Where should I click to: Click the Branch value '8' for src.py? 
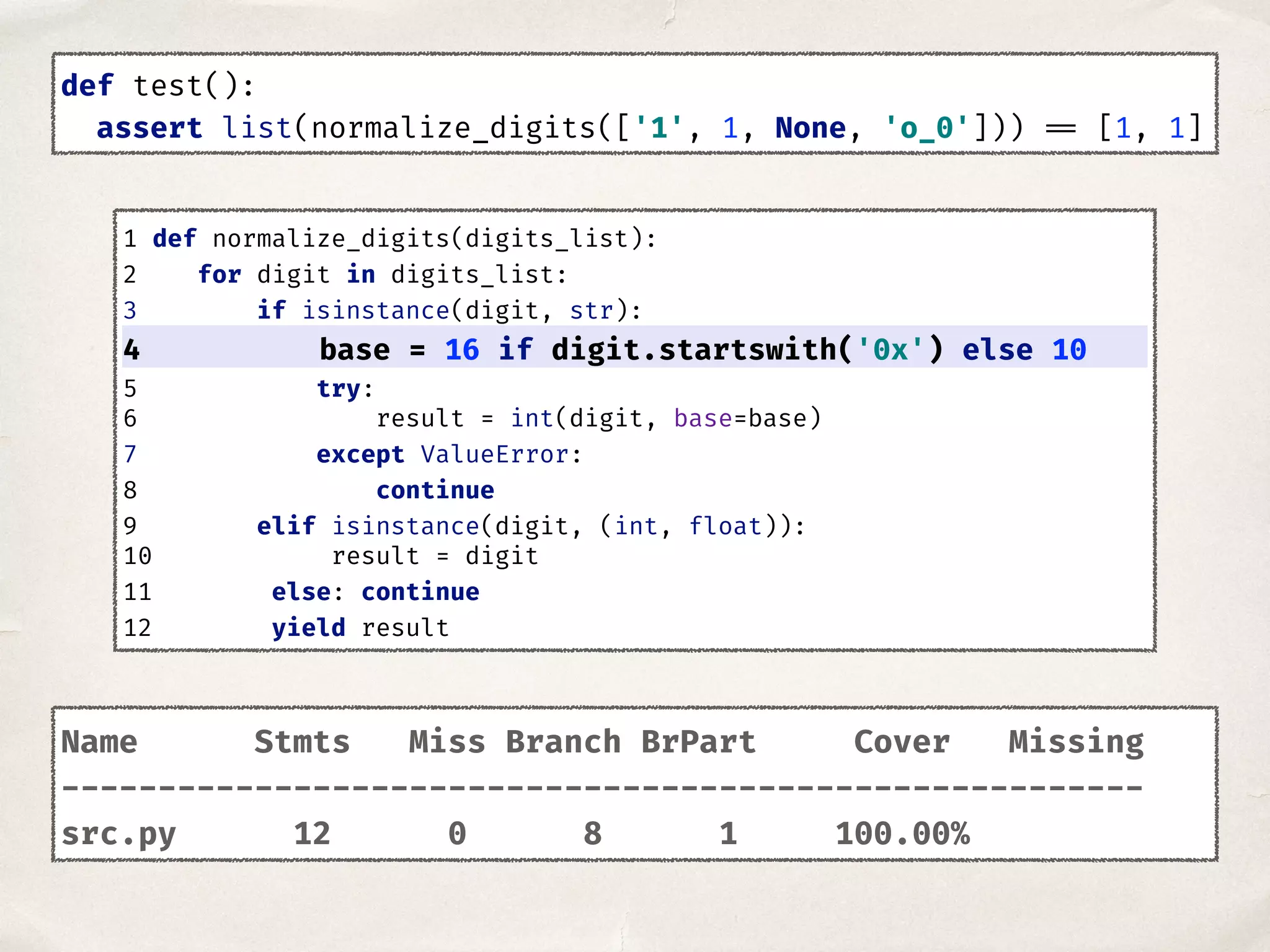[x=593, y=834]
